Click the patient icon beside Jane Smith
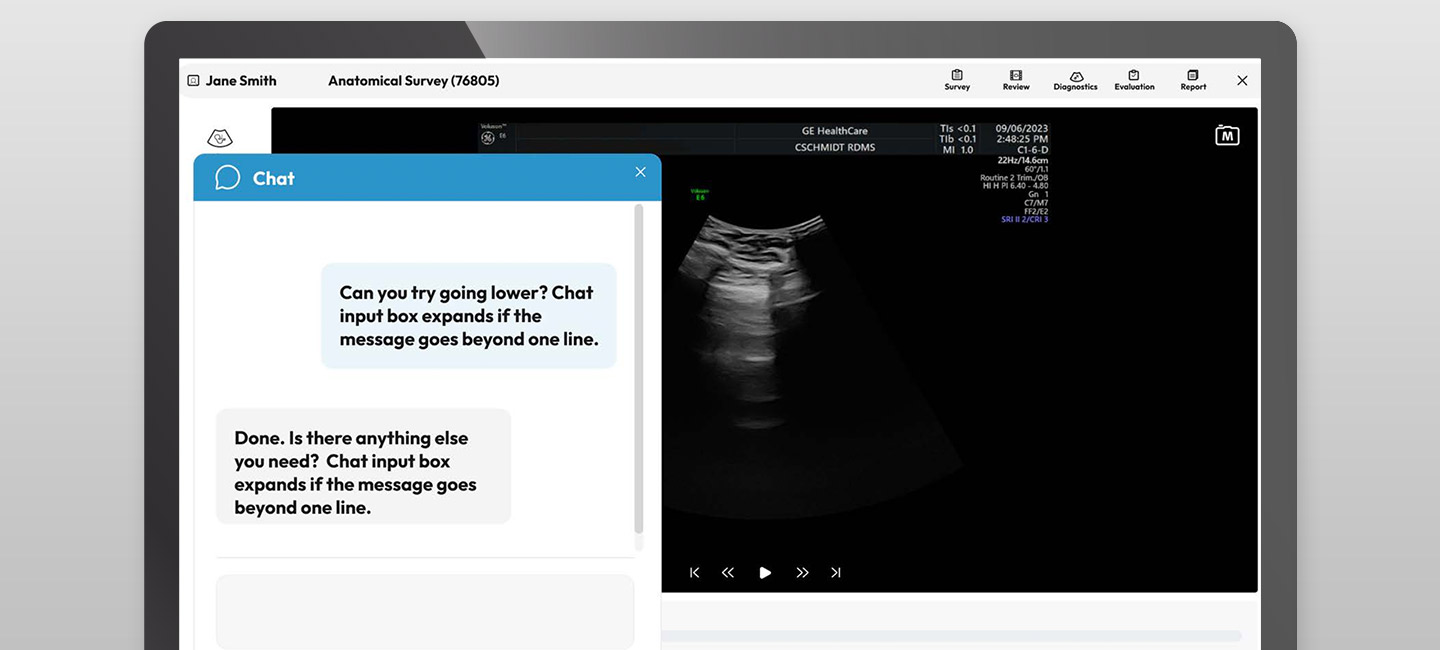 [194, 81]
